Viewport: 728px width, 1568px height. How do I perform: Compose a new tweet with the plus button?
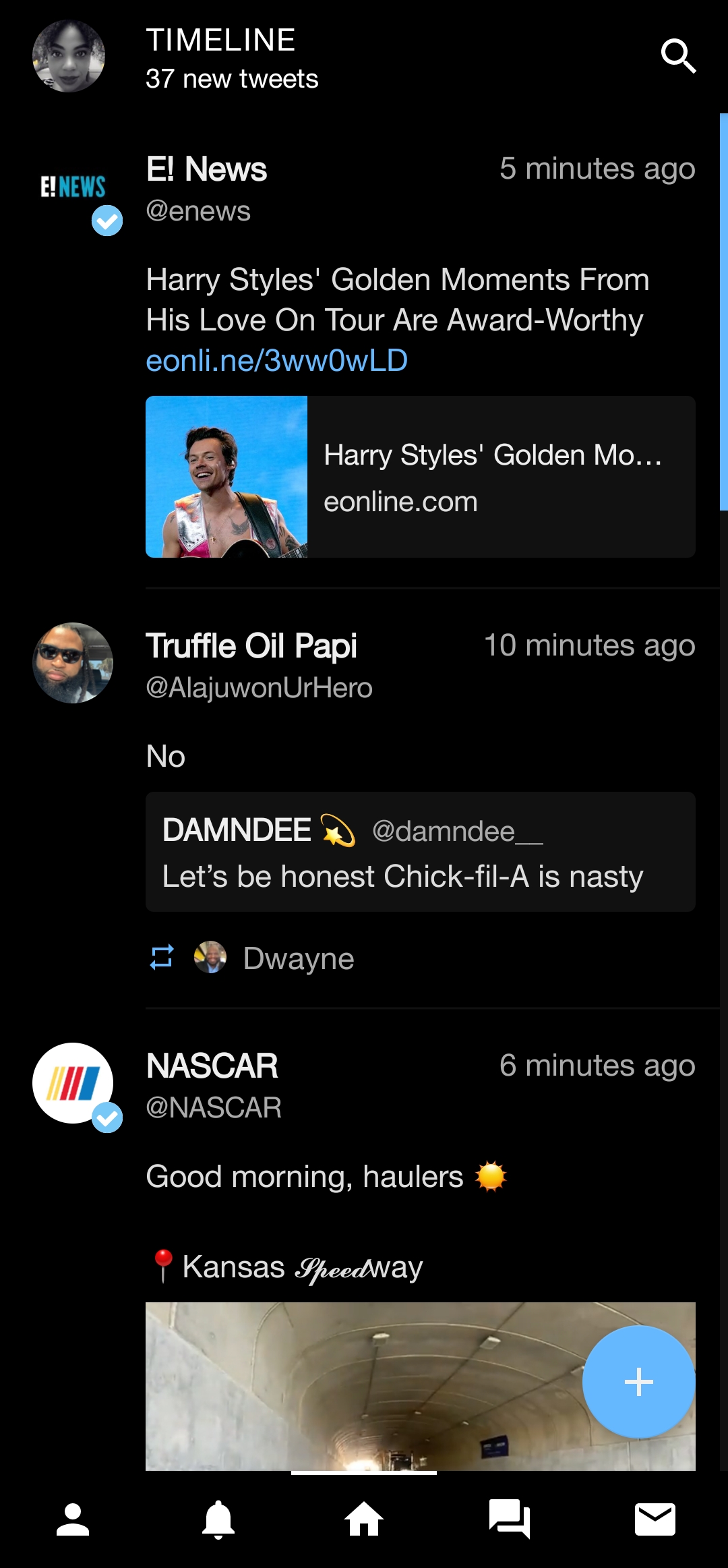click(x=638, y=1381)
